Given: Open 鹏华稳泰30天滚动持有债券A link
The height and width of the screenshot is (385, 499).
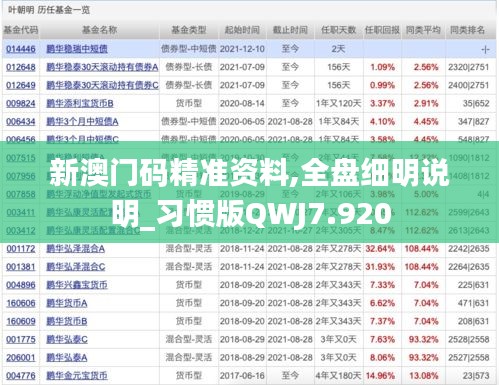Looking at the screenshot, I should coord(102,67).
